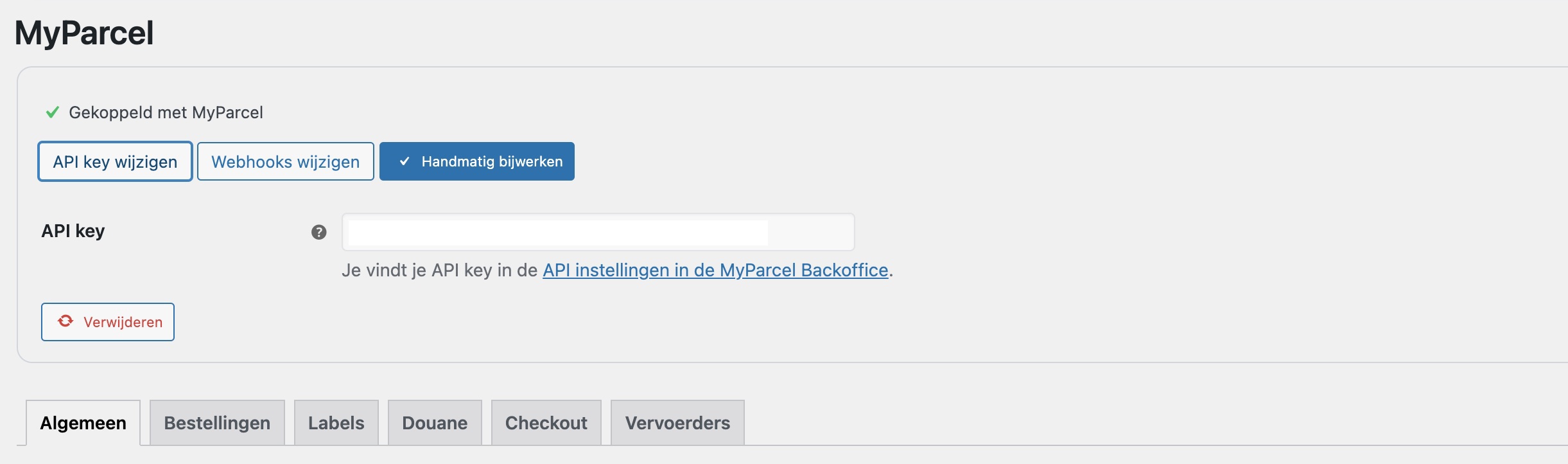Select the active Algemeen tab
Image resolution: width=1568 pixels, height=464 pixels.
pyautogui.click(x=83, y=422)
